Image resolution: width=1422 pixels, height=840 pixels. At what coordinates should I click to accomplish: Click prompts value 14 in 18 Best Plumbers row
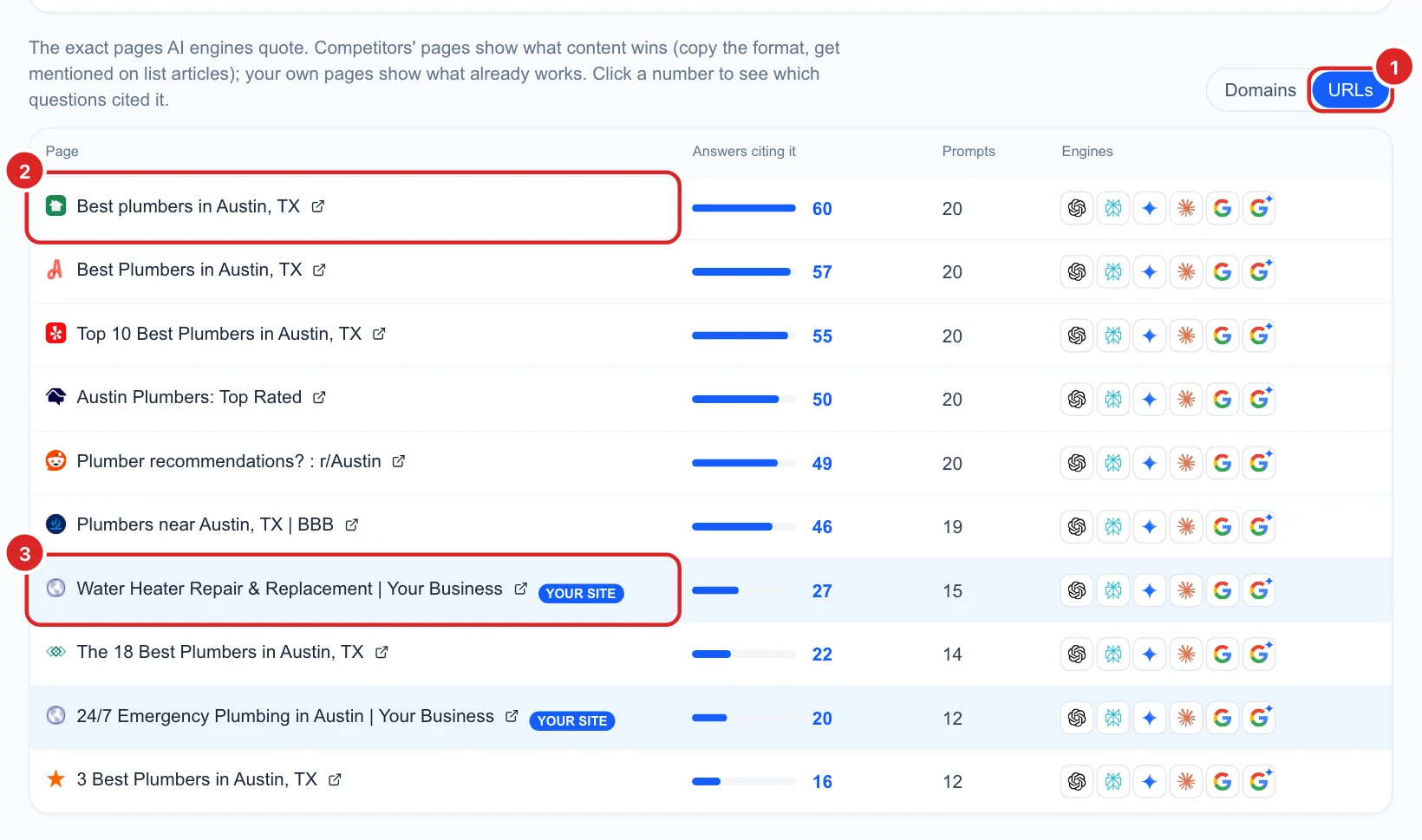(952, 654)
